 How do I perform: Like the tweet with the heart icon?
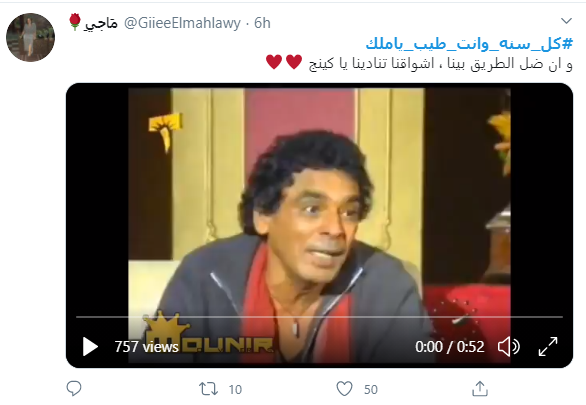coord(344,389)
